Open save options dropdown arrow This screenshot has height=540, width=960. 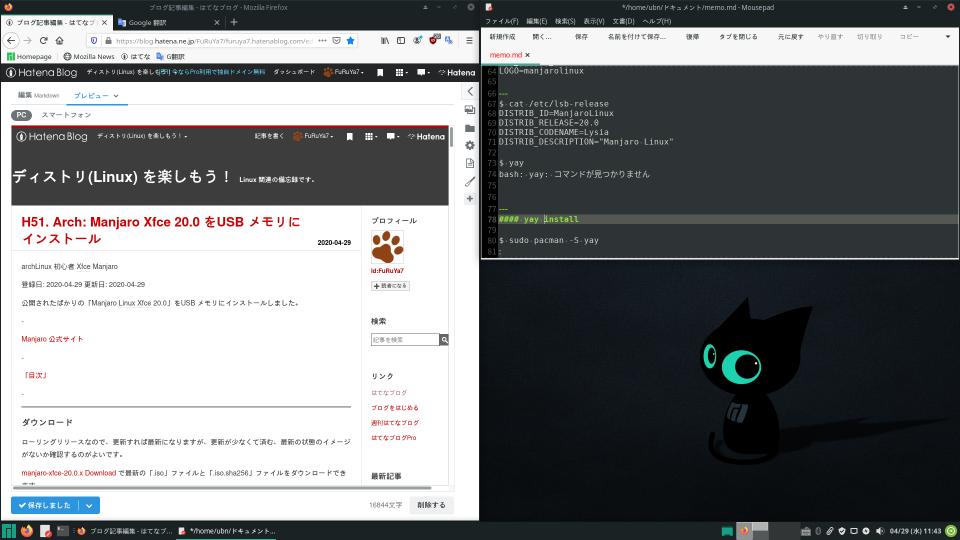89,506
